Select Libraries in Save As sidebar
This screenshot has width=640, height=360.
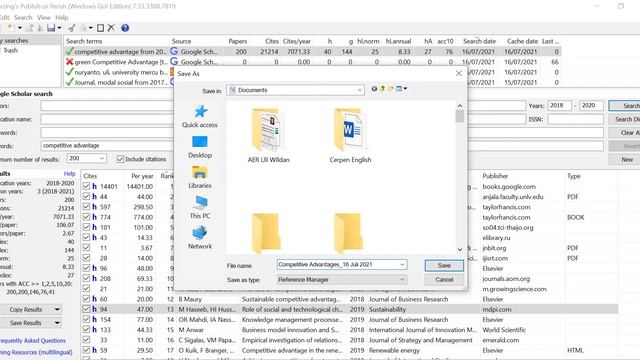[200, 178]
